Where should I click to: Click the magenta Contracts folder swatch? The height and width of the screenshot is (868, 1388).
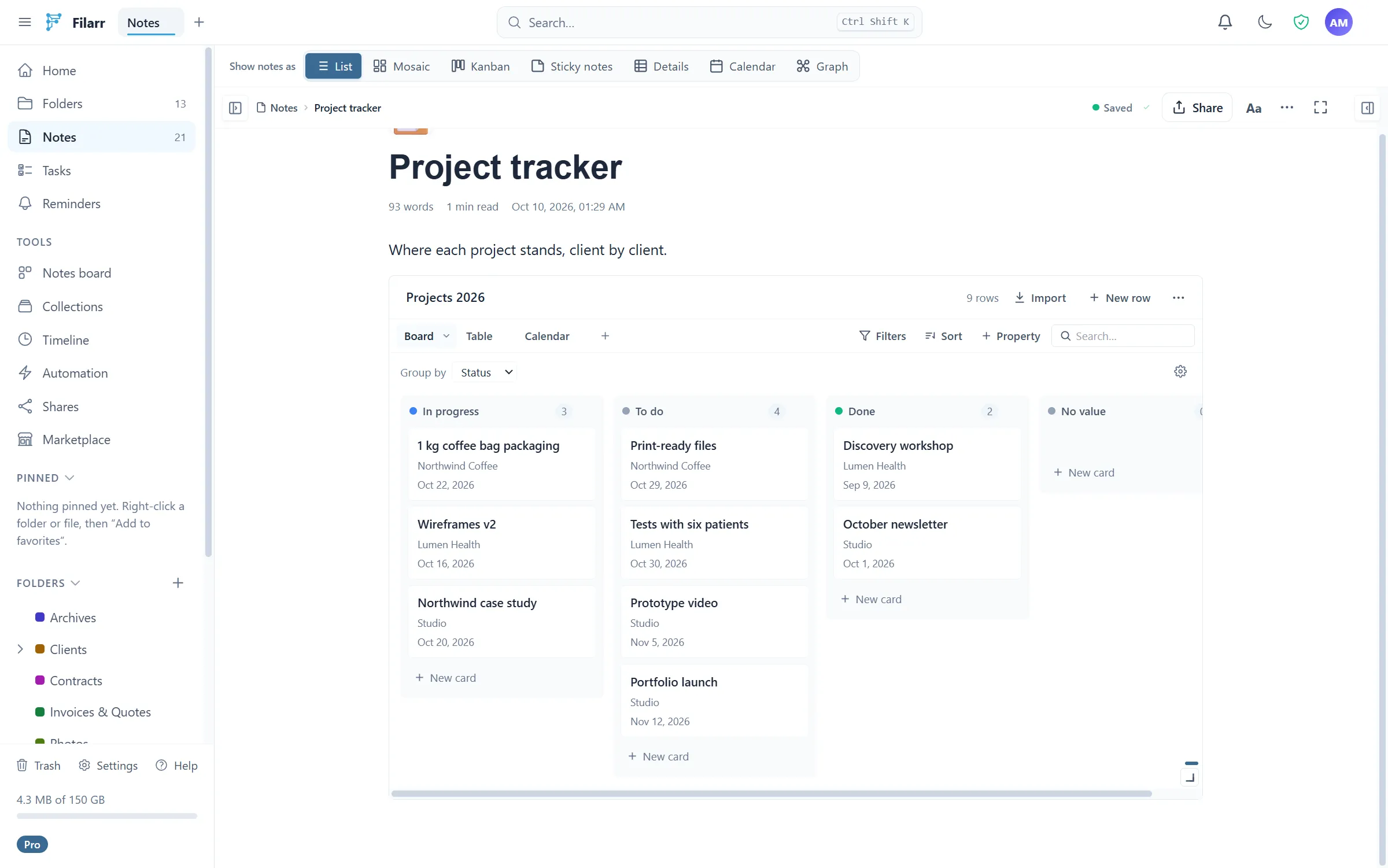[40, 681]
